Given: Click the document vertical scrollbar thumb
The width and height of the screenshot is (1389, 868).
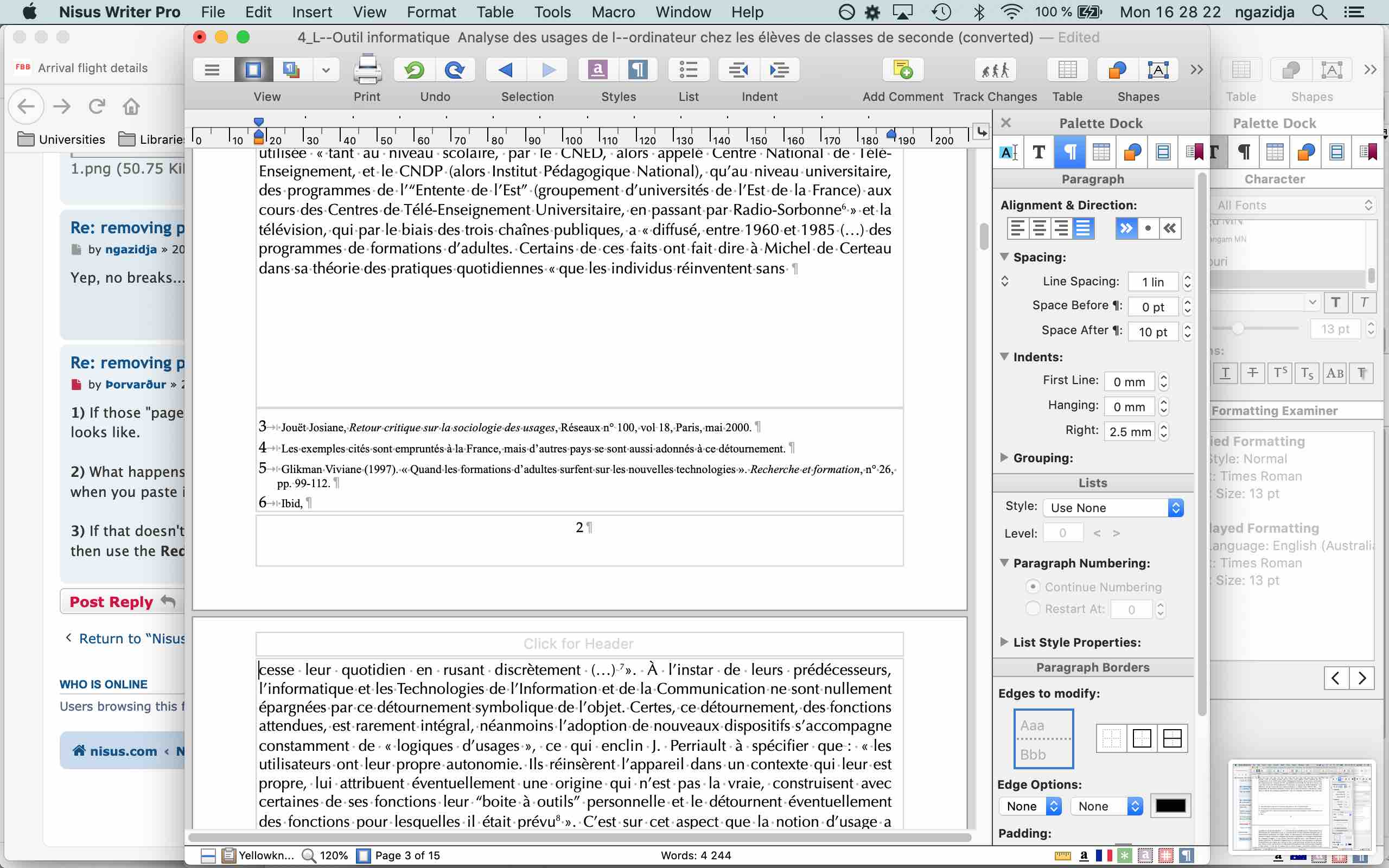Looking at the screenshot, I should (983, 237).
